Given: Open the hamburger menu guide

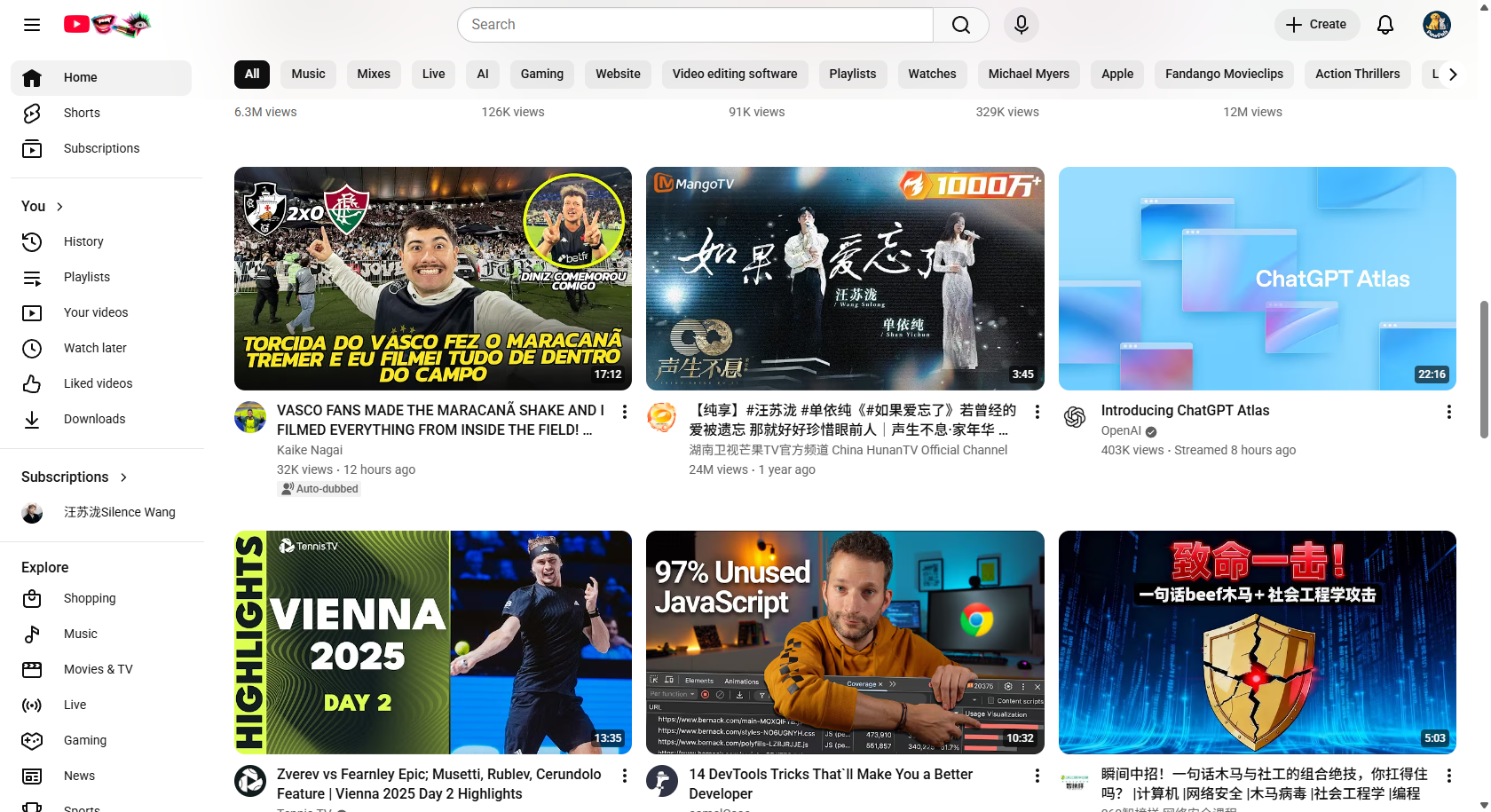Looking at the screenshot, I should click(x=32, y=24).
